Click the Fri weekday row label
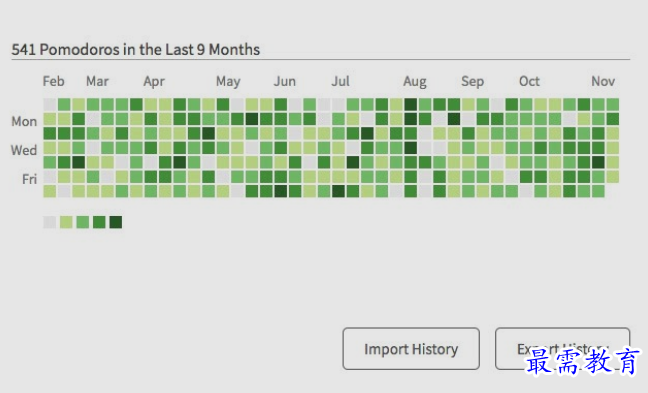The image size is (648, 393). pyautogui.click(x=29, y=179)
